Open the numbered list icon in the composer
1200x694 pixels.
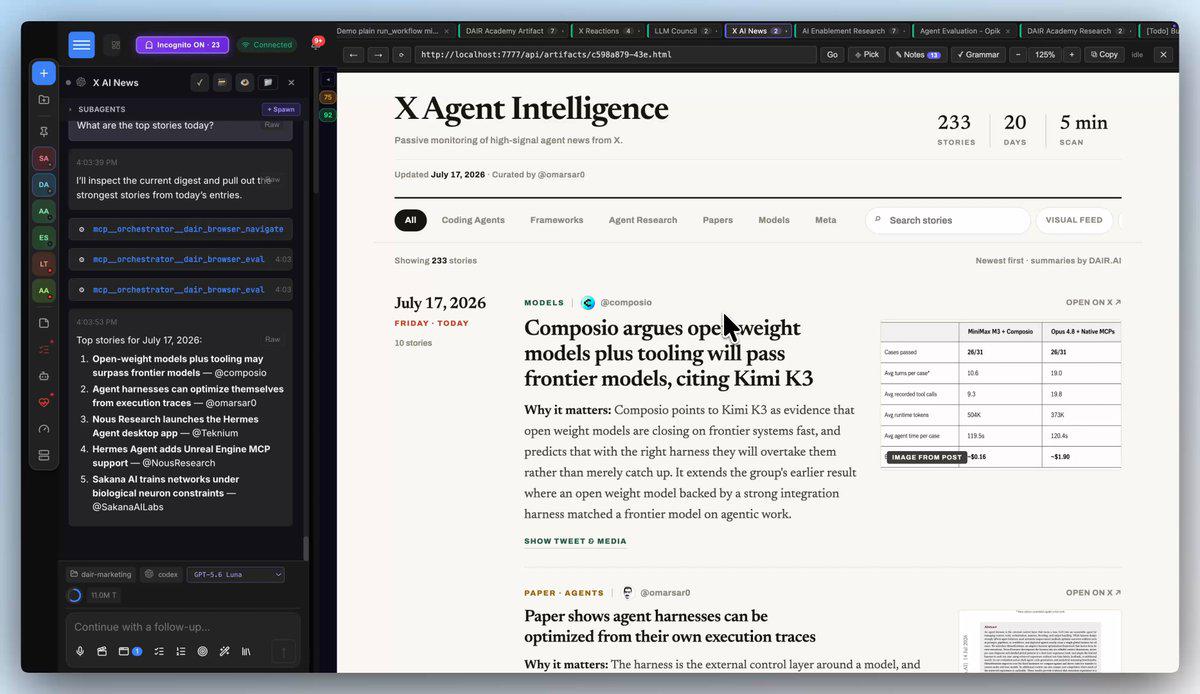tap(181, 651)
